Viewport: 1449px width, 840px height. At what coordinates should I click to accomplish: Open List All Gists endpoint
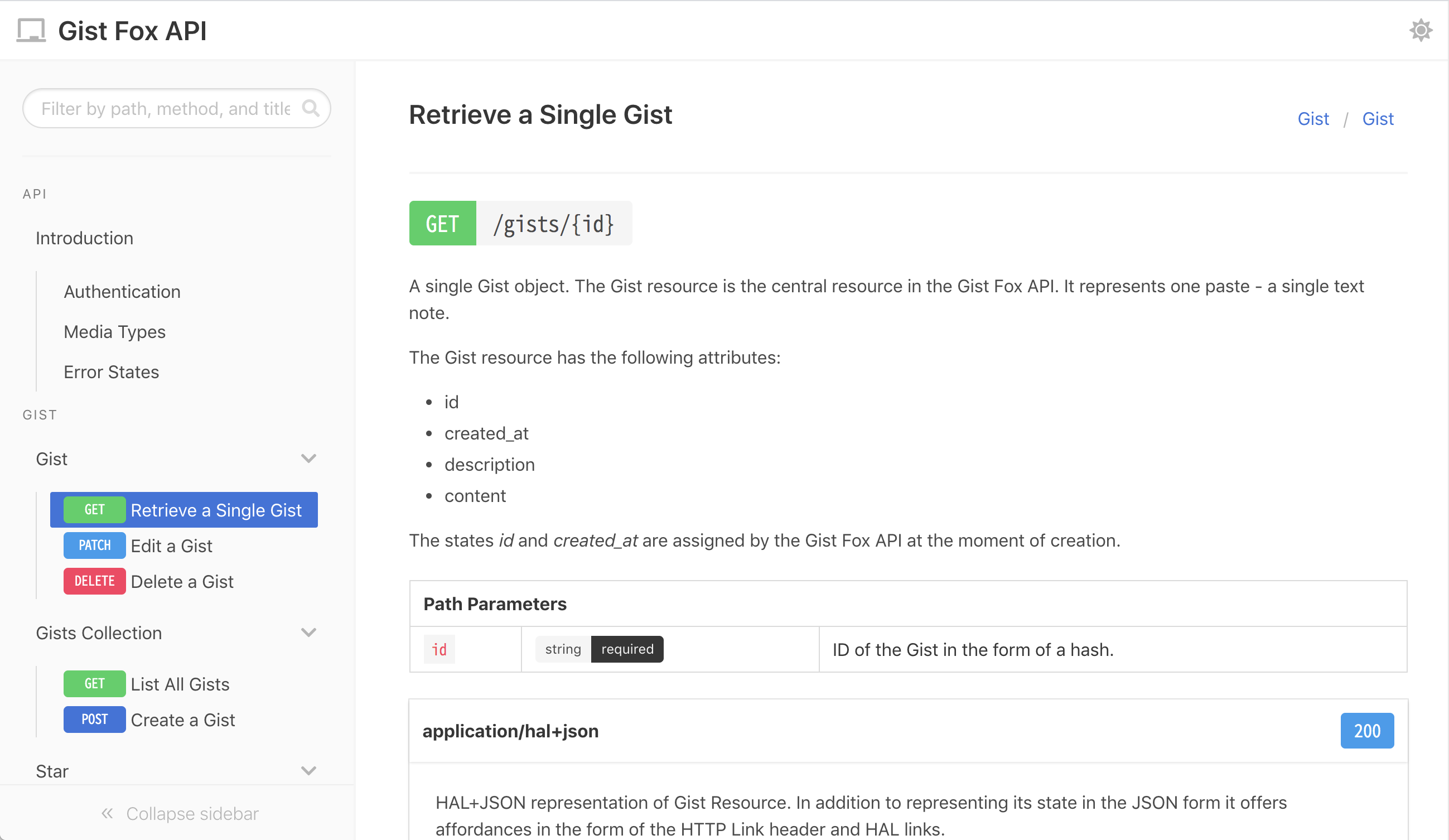(180, 684)
